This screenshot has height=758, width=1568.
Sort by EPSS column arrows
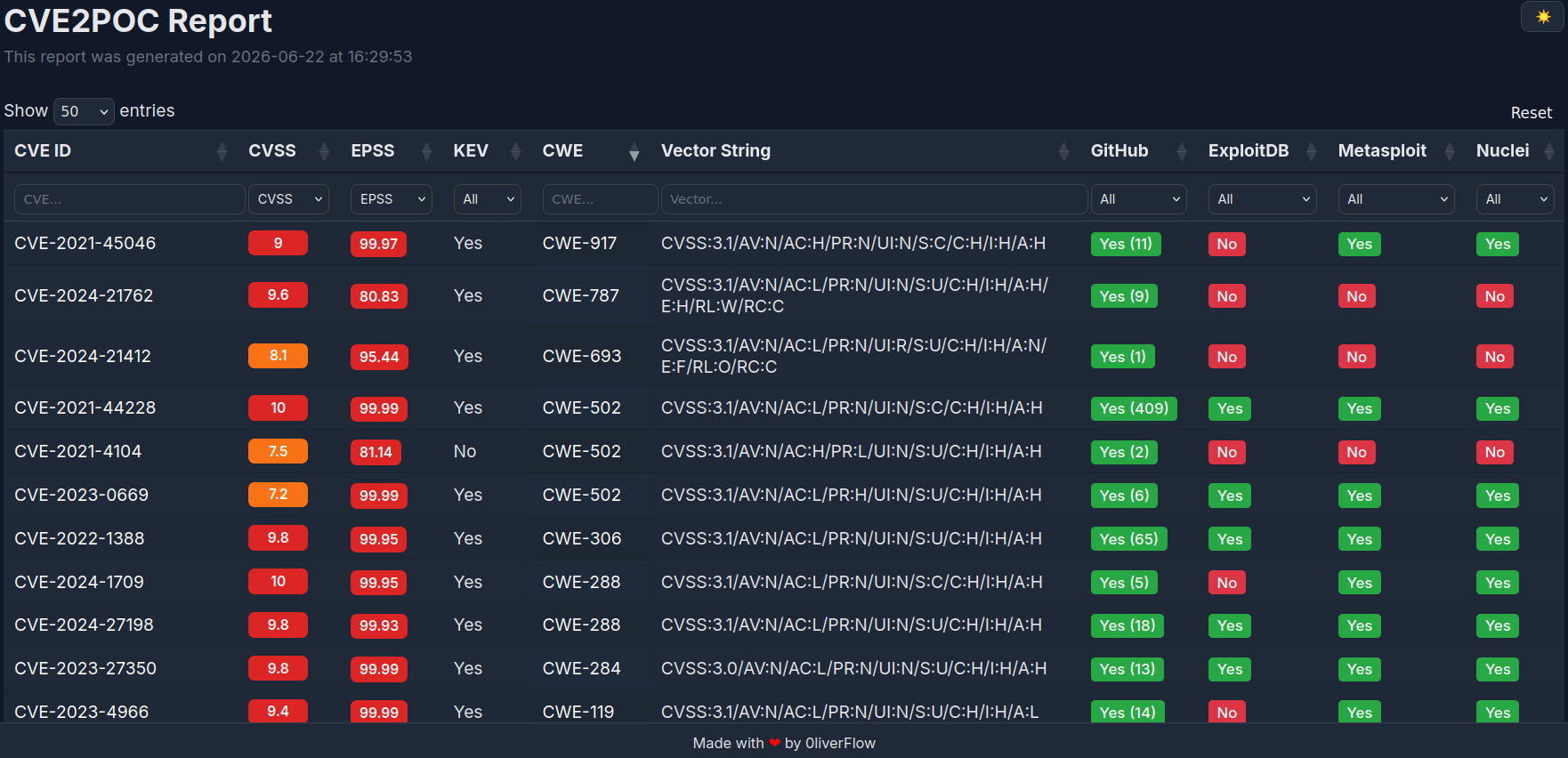pyautogui.click(x=426, y=152)
